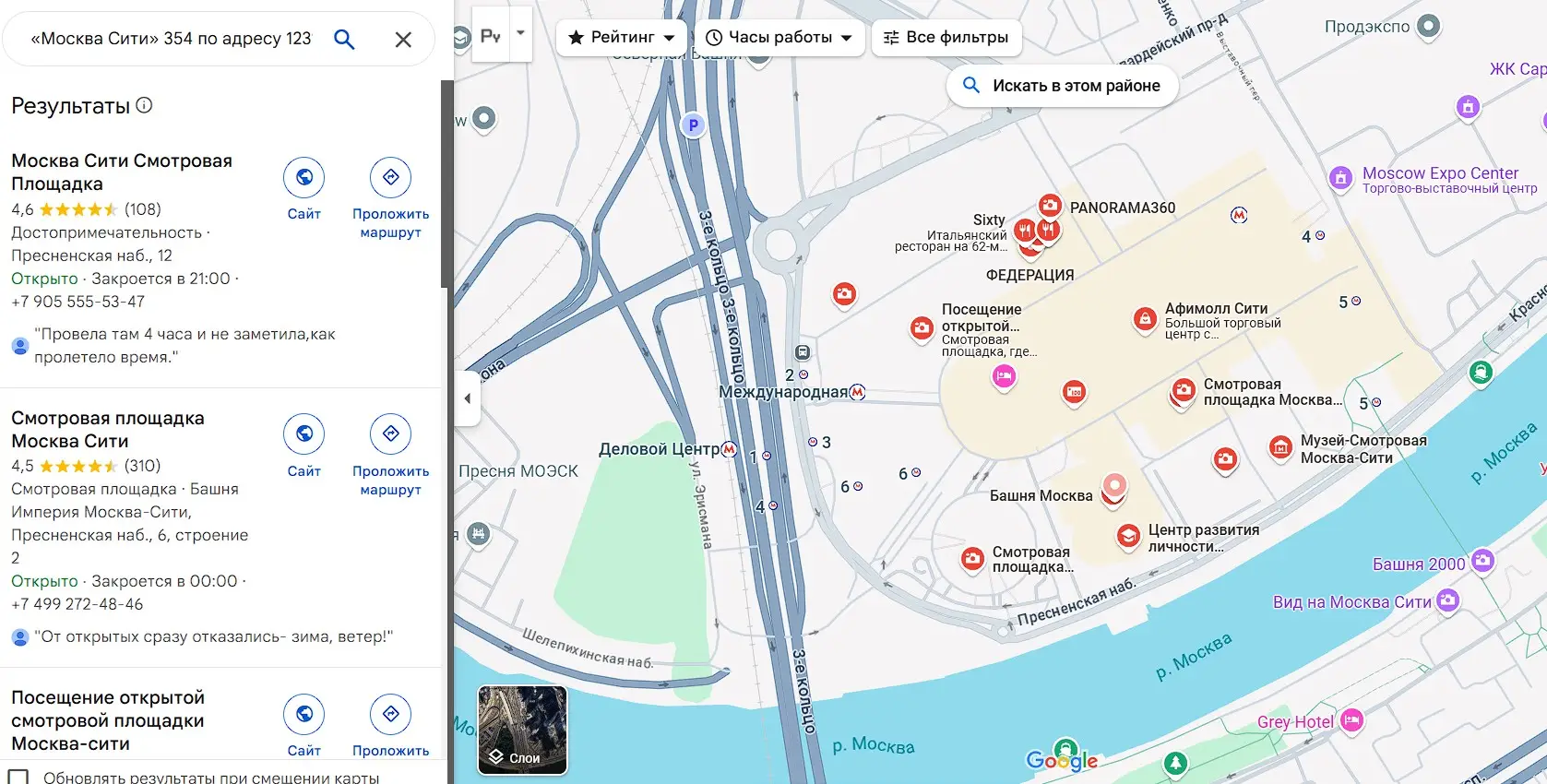This screenshot has height=784, width=1547.
Task: Expand the language input dropdown arrow
Action: [x=520, y=33]
